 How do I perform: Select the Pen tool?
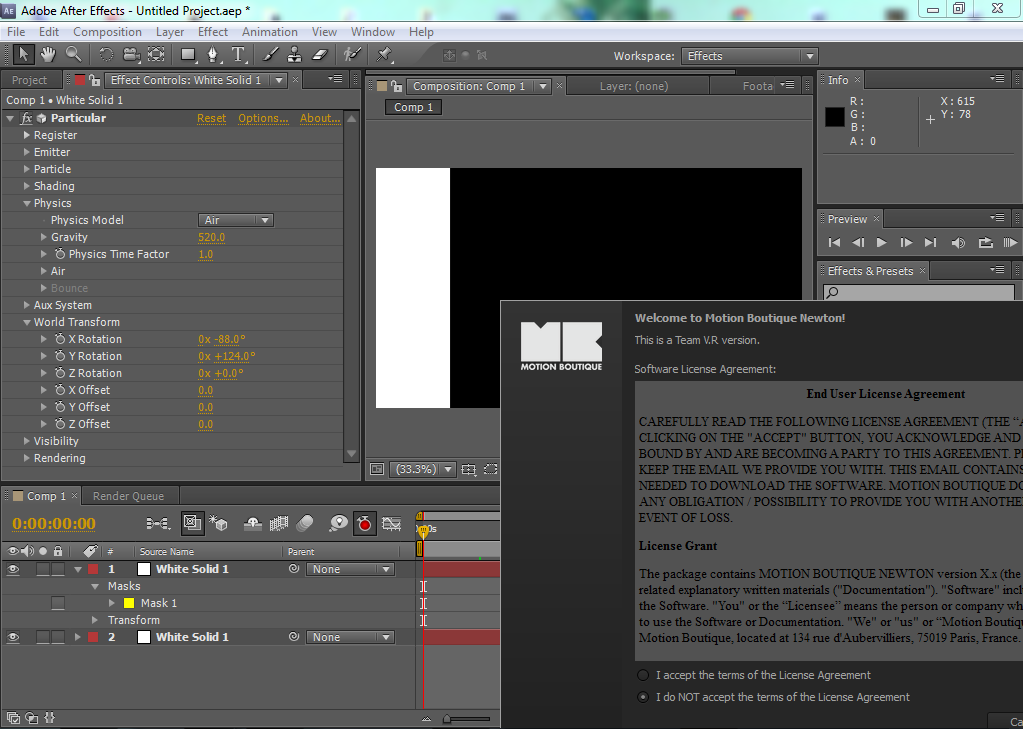[213, 55]
